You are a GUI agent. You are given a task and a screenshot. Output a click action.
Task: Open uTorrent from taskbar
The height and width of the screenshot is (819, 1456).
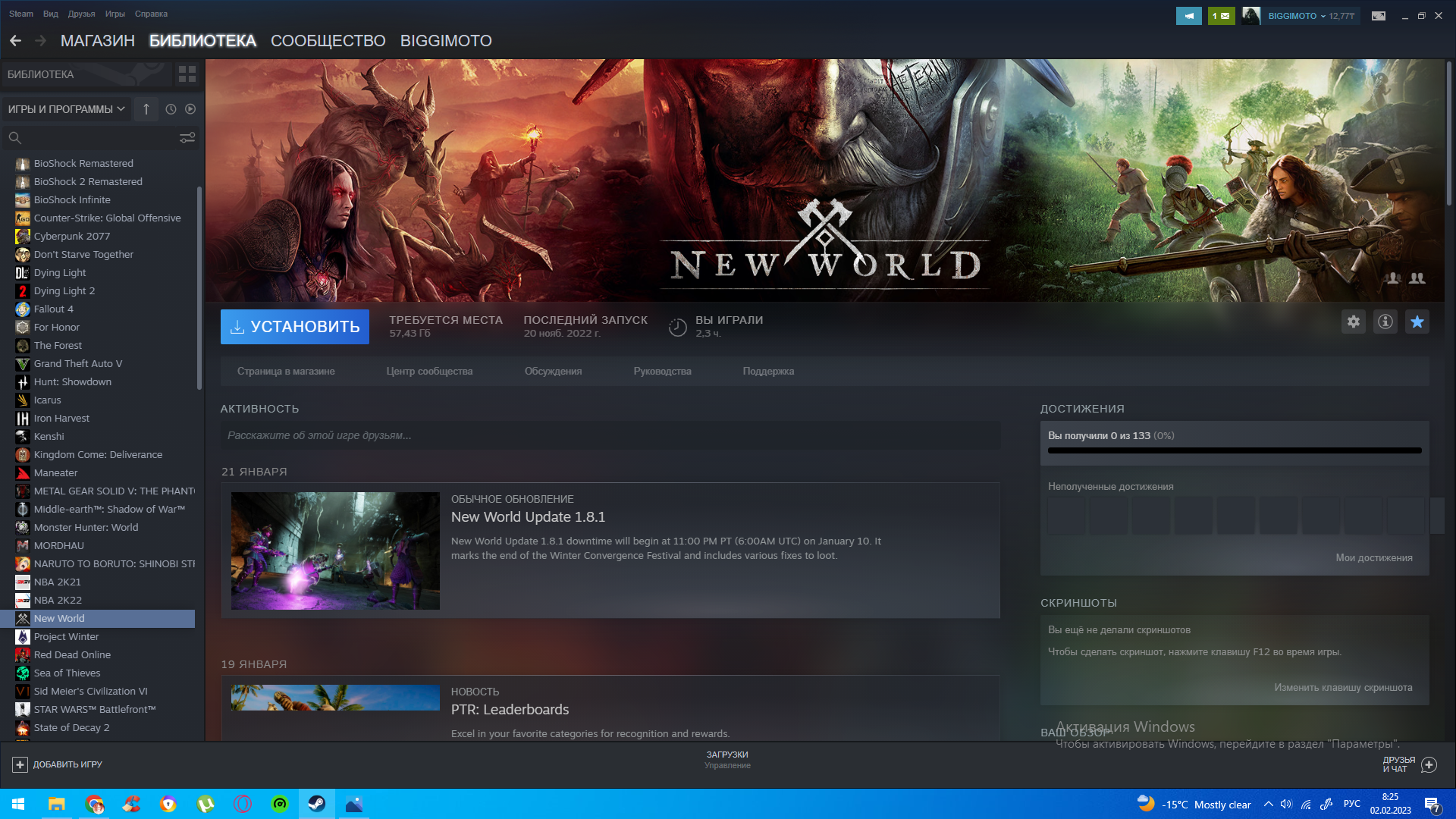pyautogui.click(x=206, y=804)
